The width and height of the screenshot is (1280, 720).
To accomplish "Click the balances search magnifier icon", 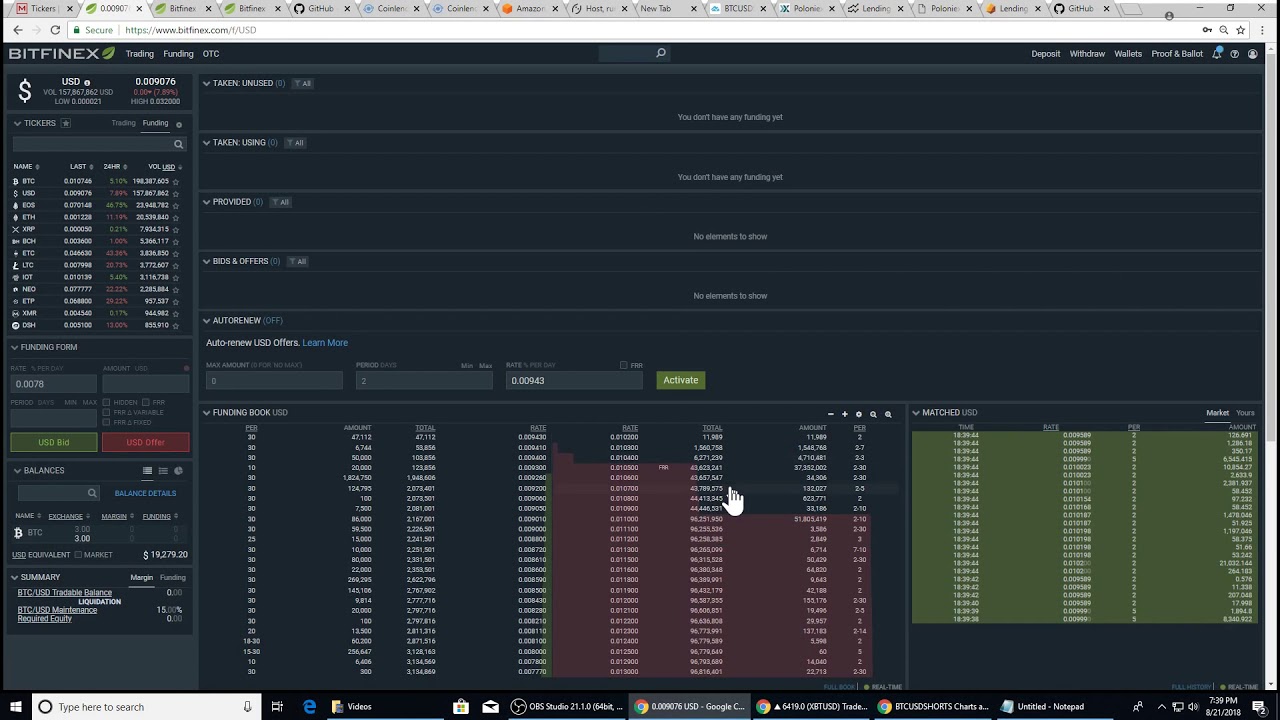I will point(92,493).
